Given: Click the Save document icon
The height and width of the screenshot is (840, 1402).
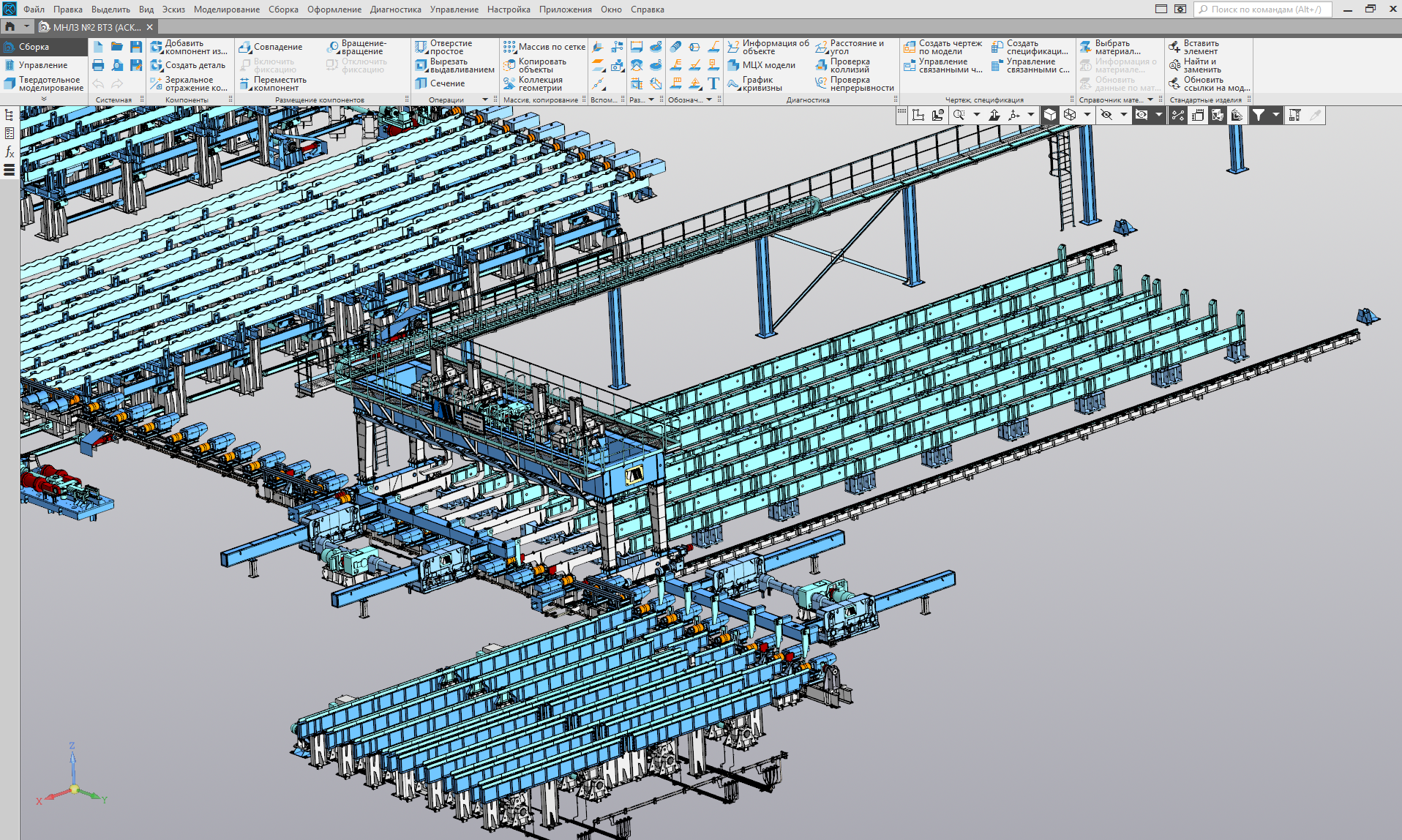Looking at the screenshot, I should point(136,47).
